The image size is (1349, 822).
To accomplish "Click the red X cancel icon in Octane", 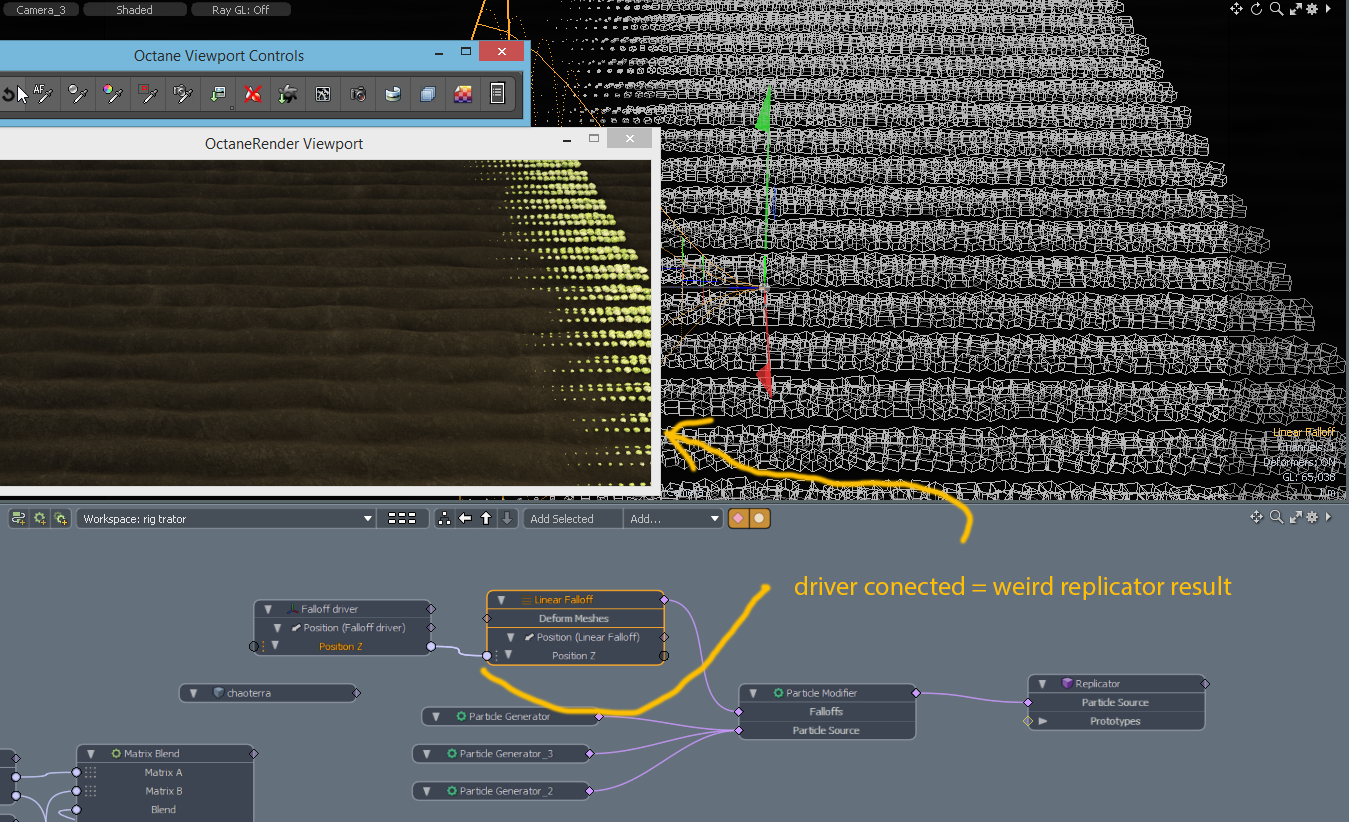I will pyautogui.click(x=253, y=94).
